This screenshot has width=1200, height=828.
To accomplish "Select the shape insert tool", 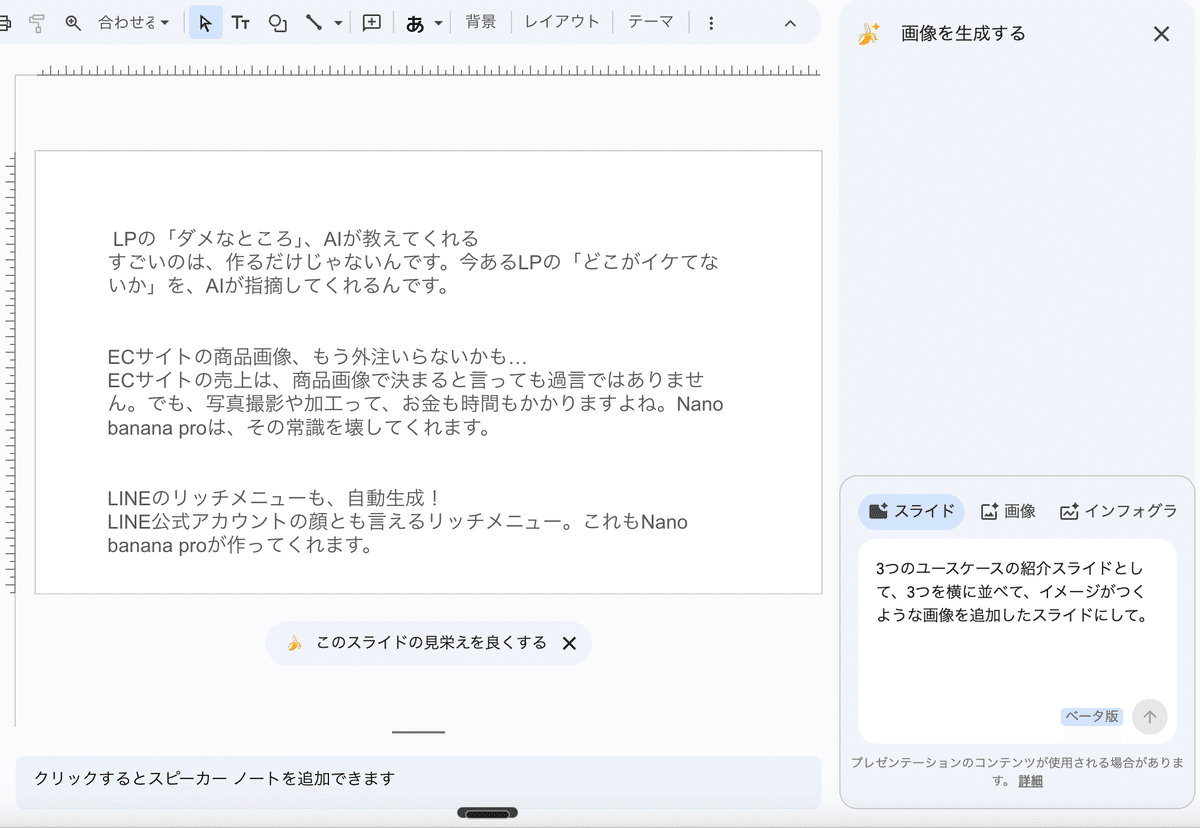I will pos(277,22).
